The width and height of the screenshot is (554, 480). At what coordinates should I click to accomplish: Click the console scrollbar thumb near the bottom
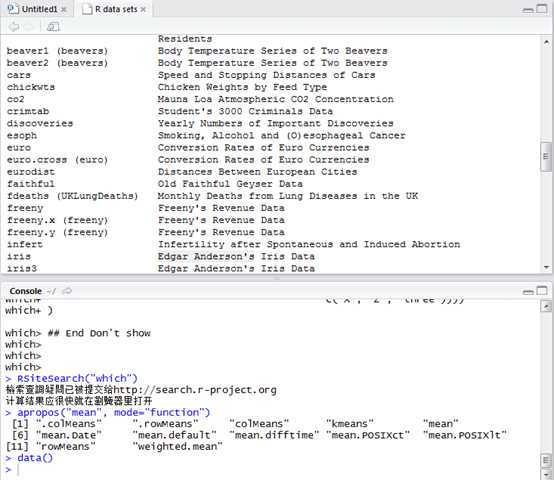pyautogui.click(x=546, y=461)
